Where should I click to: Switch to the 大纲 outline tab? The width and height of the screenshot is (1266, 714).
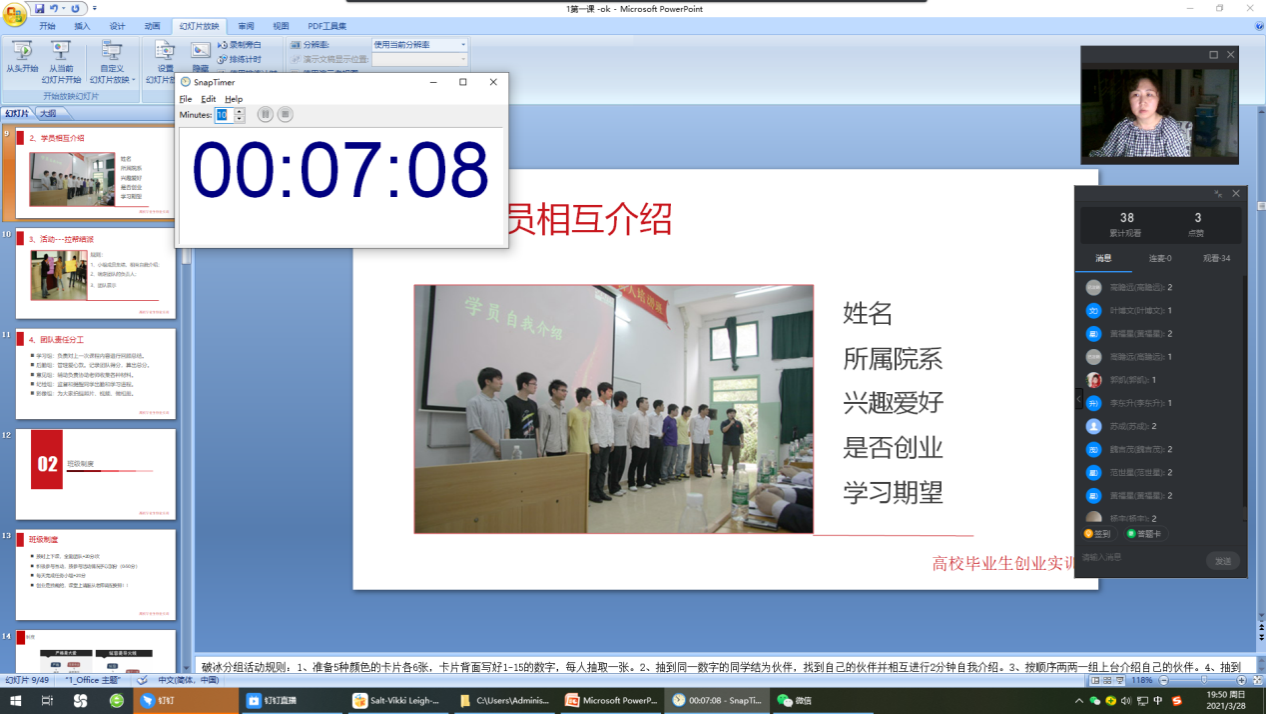tap(48, 114)
